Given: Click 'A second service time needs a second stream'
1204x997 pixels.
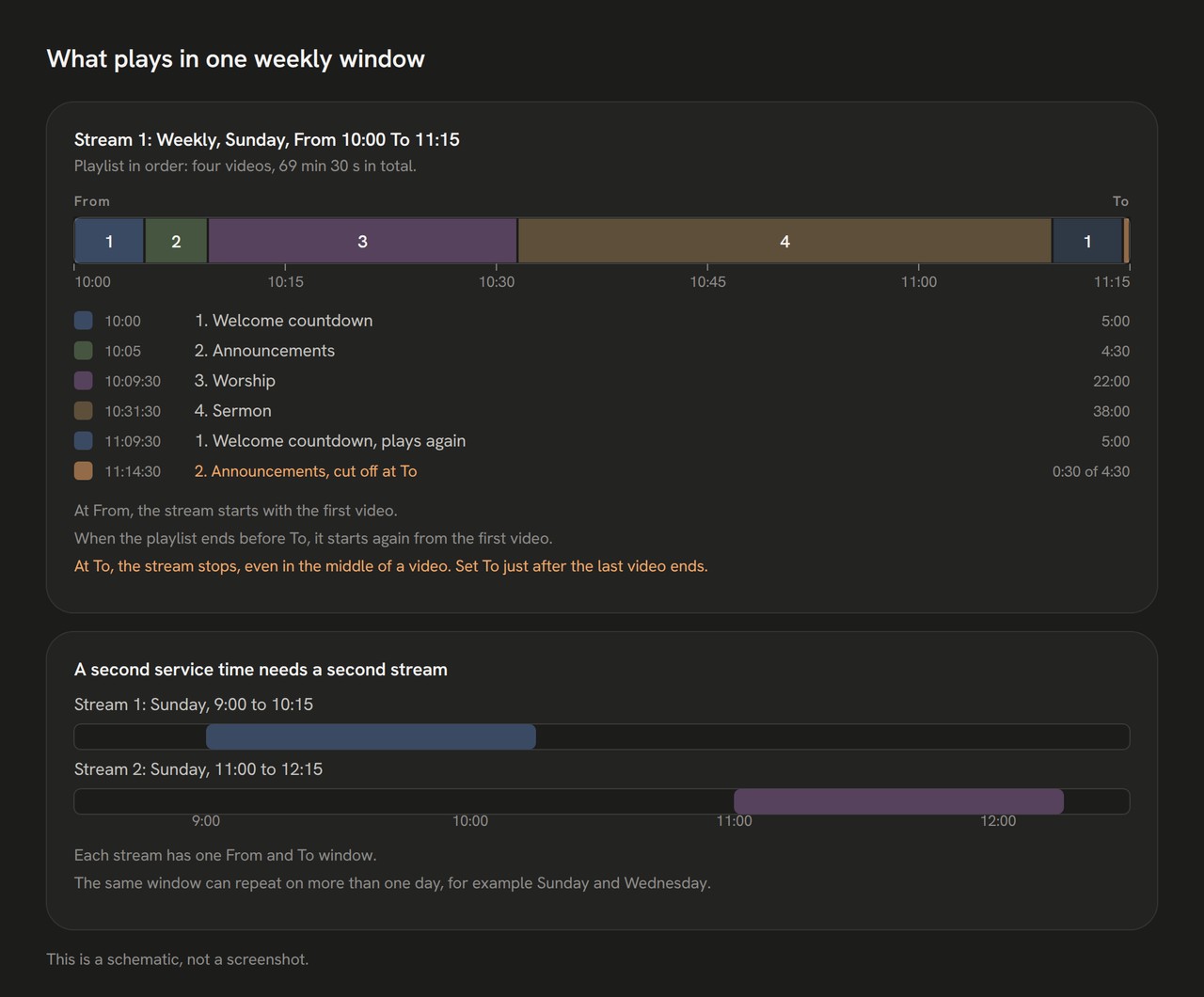Looking at the screenshot, I should pyautogui.click(x=261, y=670).
